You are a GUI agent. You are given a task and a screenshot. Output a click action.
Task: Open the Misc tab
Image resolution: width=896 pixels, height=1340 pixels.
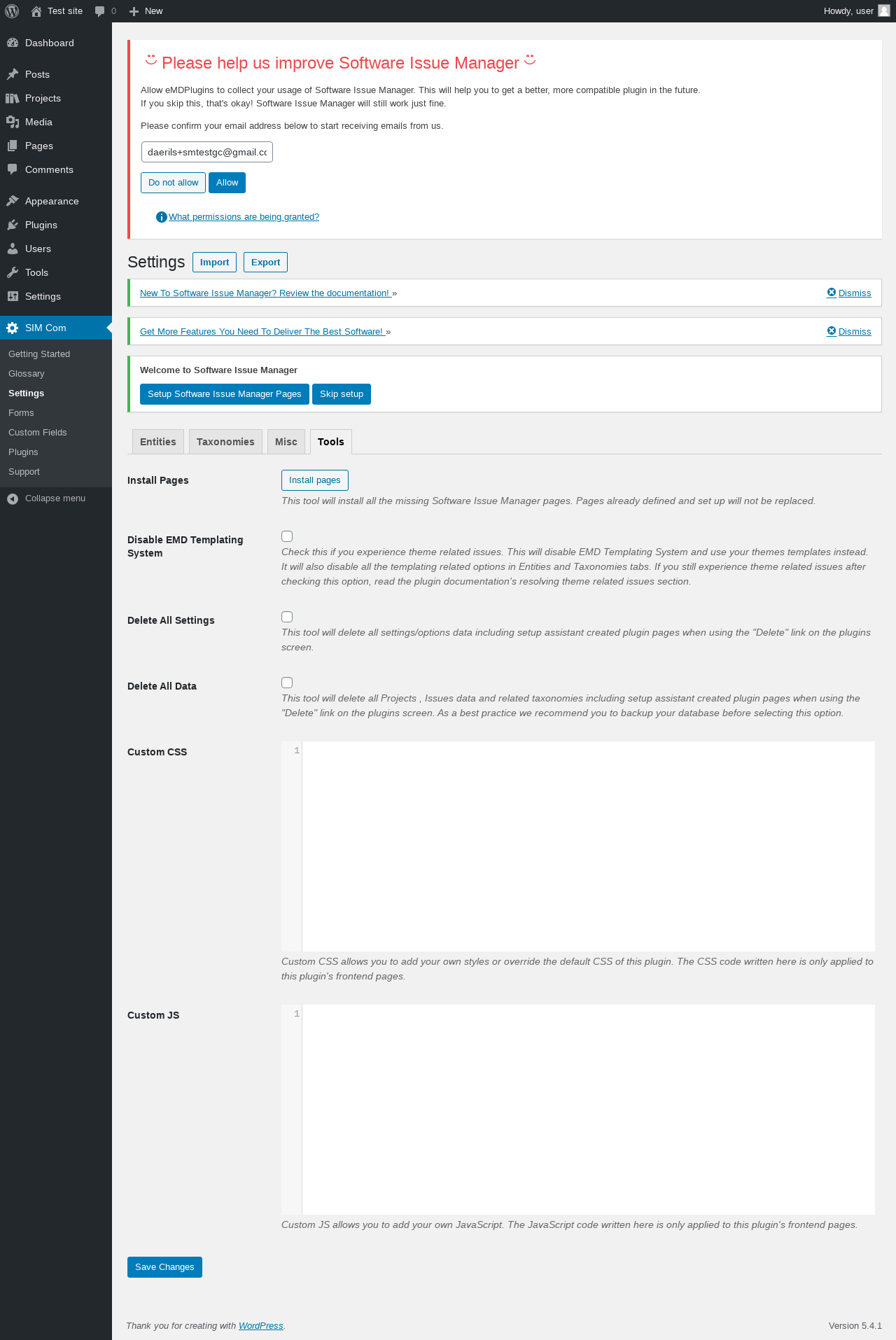point(286,442)
